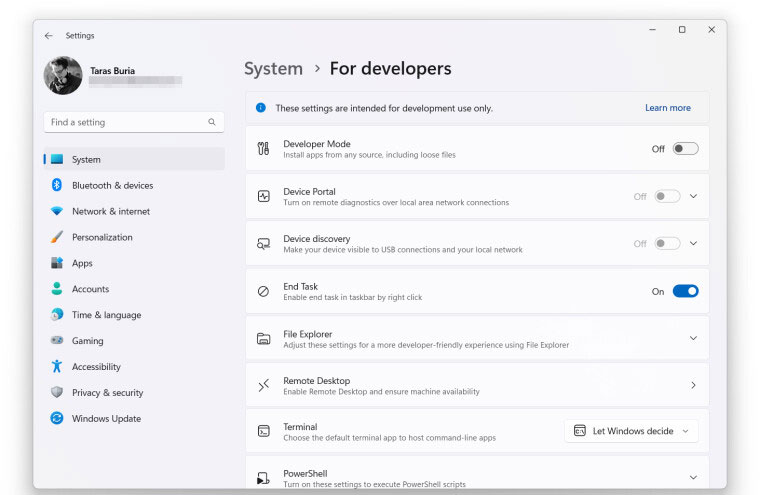The width and height of the screenshot is (760, 495).
Task: Click System in the breadcrumb
Action: pos(273,69)
